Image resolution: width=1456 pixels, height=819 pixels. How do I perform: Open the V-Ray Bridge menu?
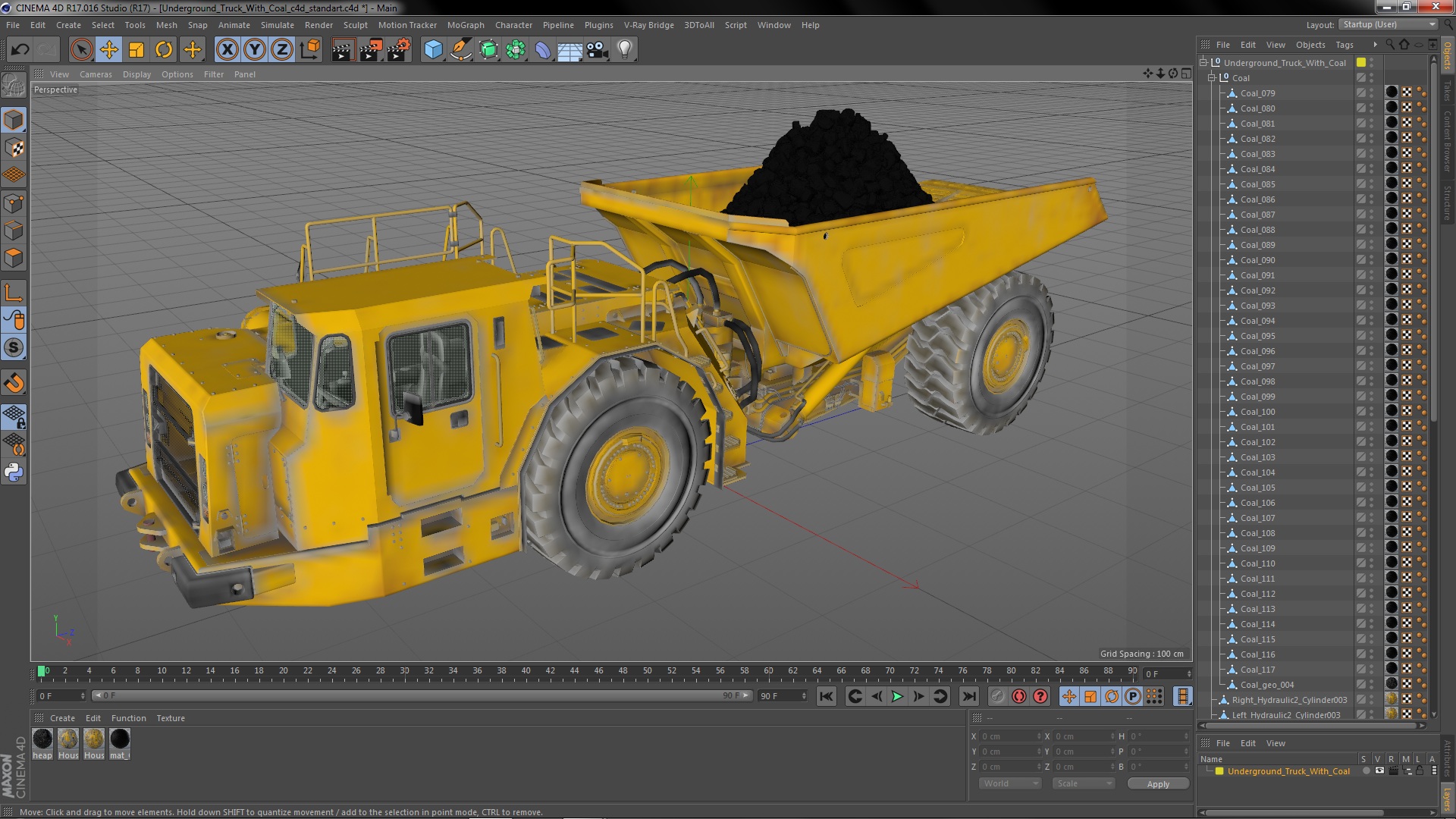point(648,25)
